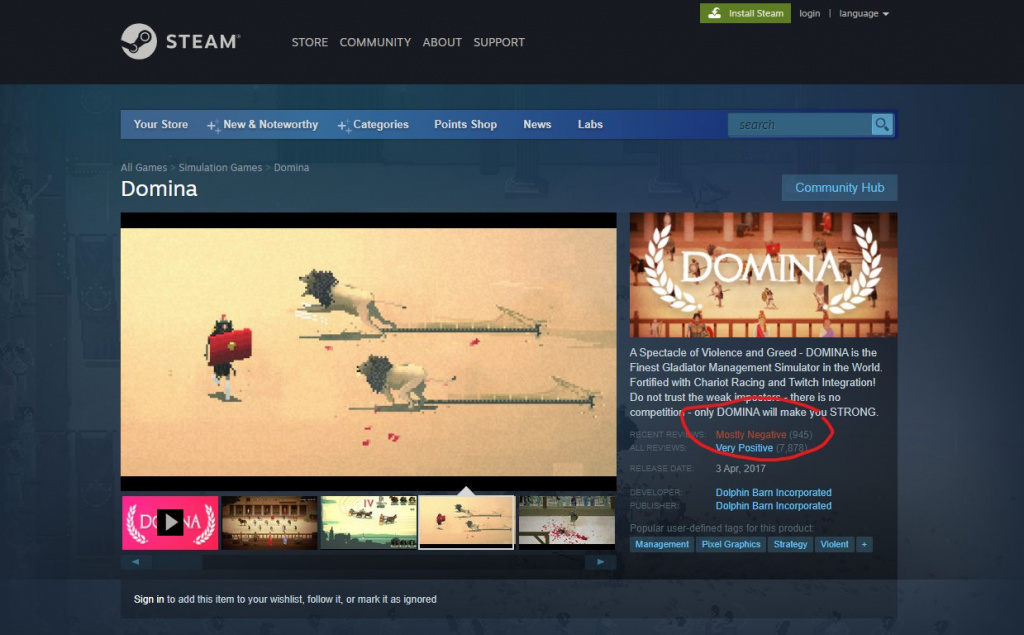
Task: Play the Domina trailer video thumbnail
Action: click(170, 523)
